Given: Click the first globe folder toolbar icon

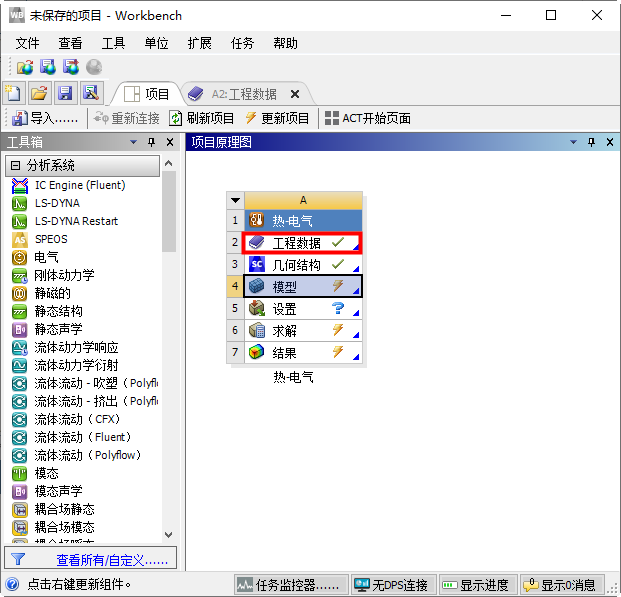Looking at the screenshot, I should 25,67.
